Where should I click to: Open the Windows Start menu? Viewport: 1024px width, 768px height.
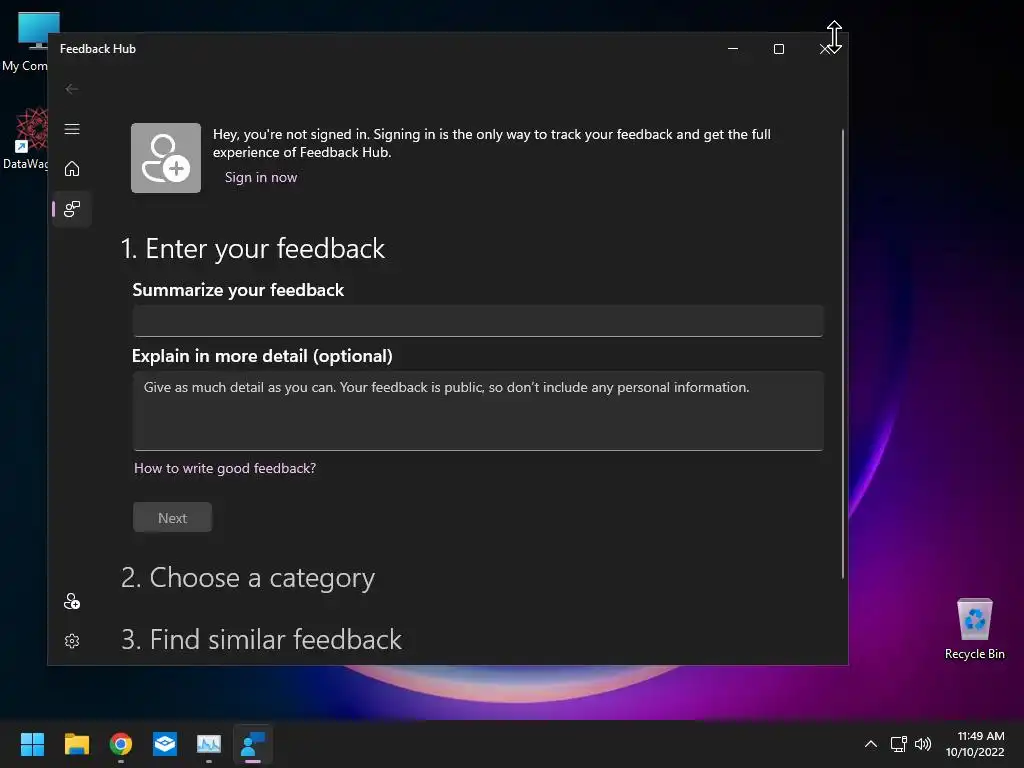[x=32, y=744]
